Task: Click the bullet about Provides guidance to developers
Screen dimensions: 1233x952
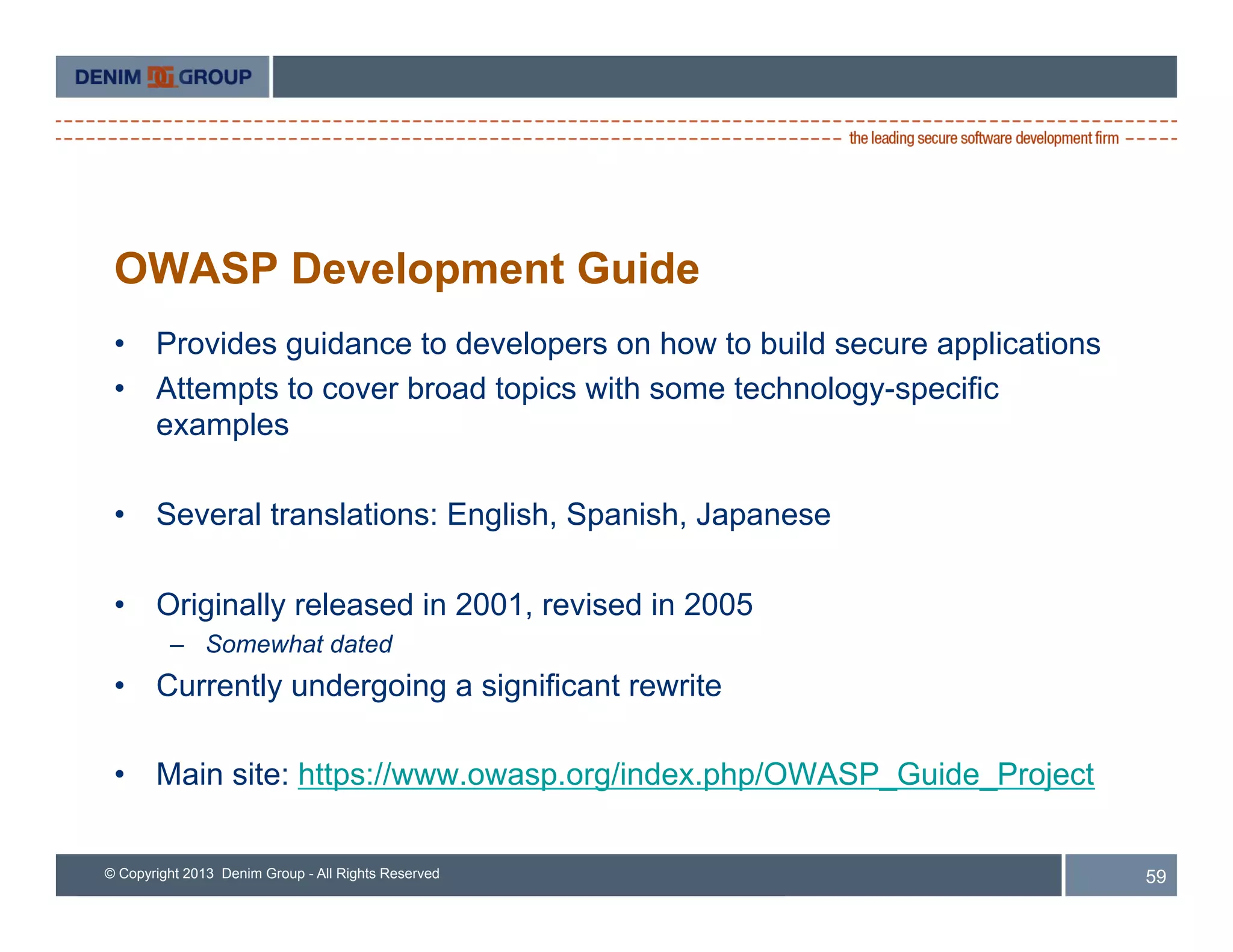Action: click(x=628, y=344)
